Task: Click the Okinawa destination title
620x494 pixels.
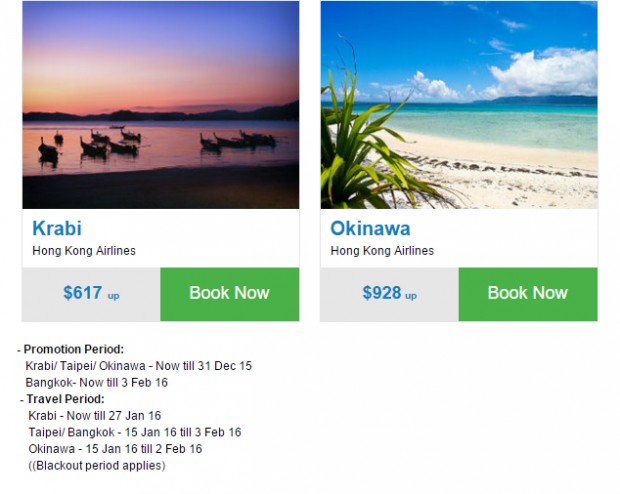Action: [x=370, y=228]
